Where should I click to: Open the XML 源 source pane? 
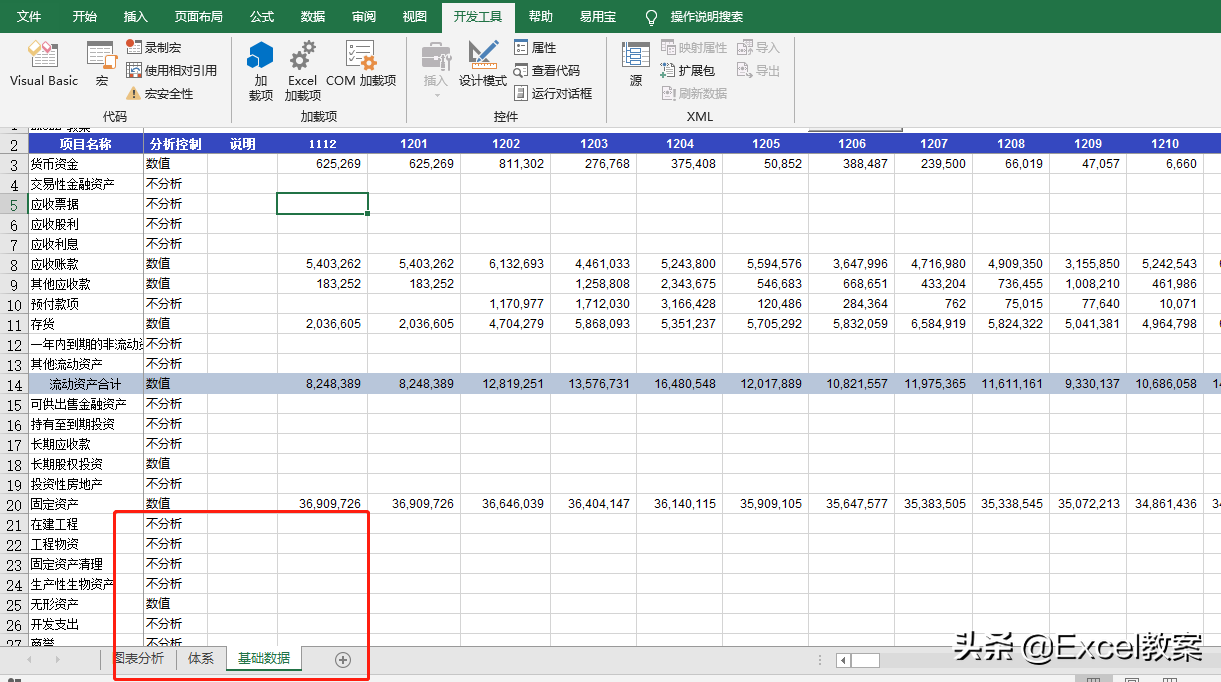tap(636, 64)
